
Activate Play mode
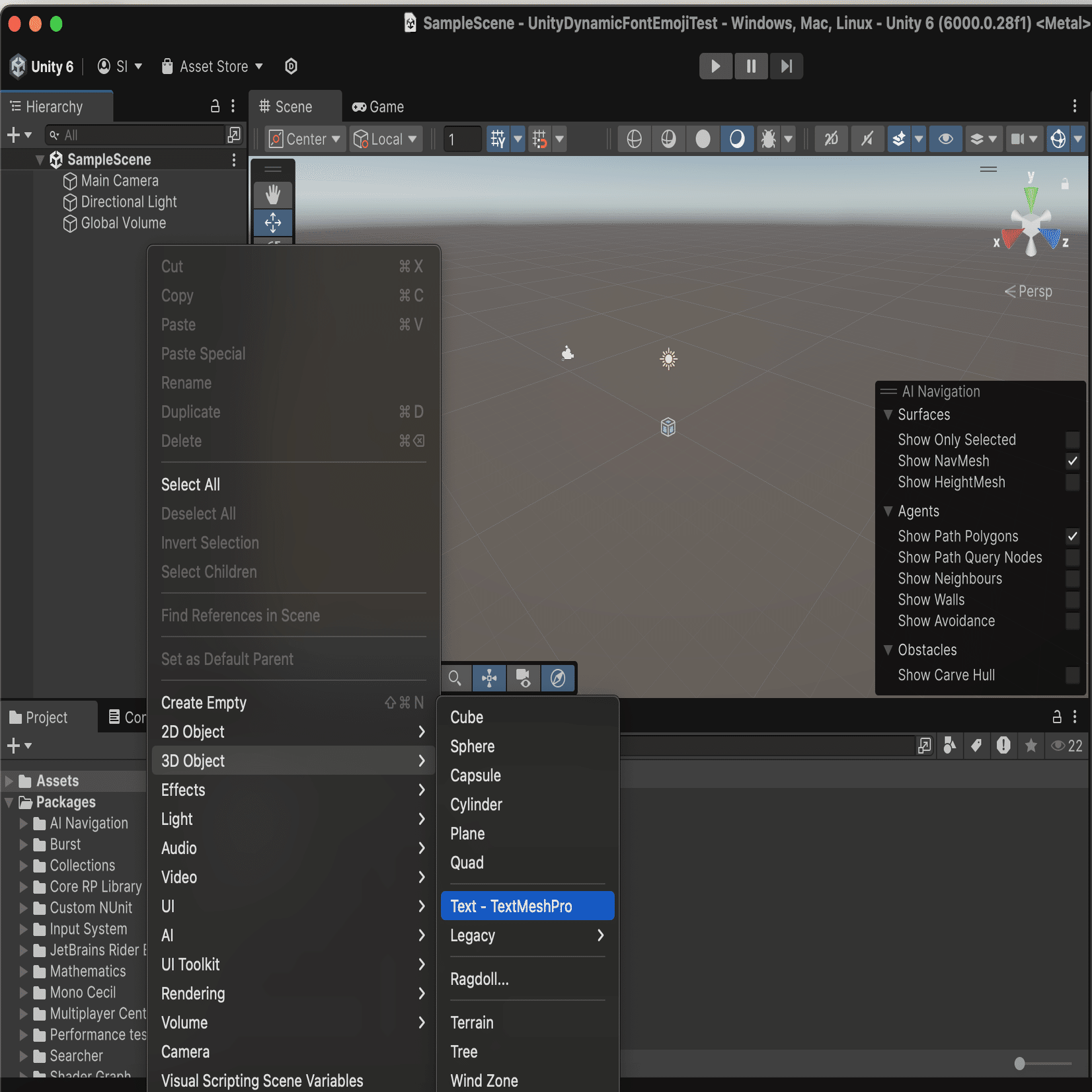click(716, 66)
